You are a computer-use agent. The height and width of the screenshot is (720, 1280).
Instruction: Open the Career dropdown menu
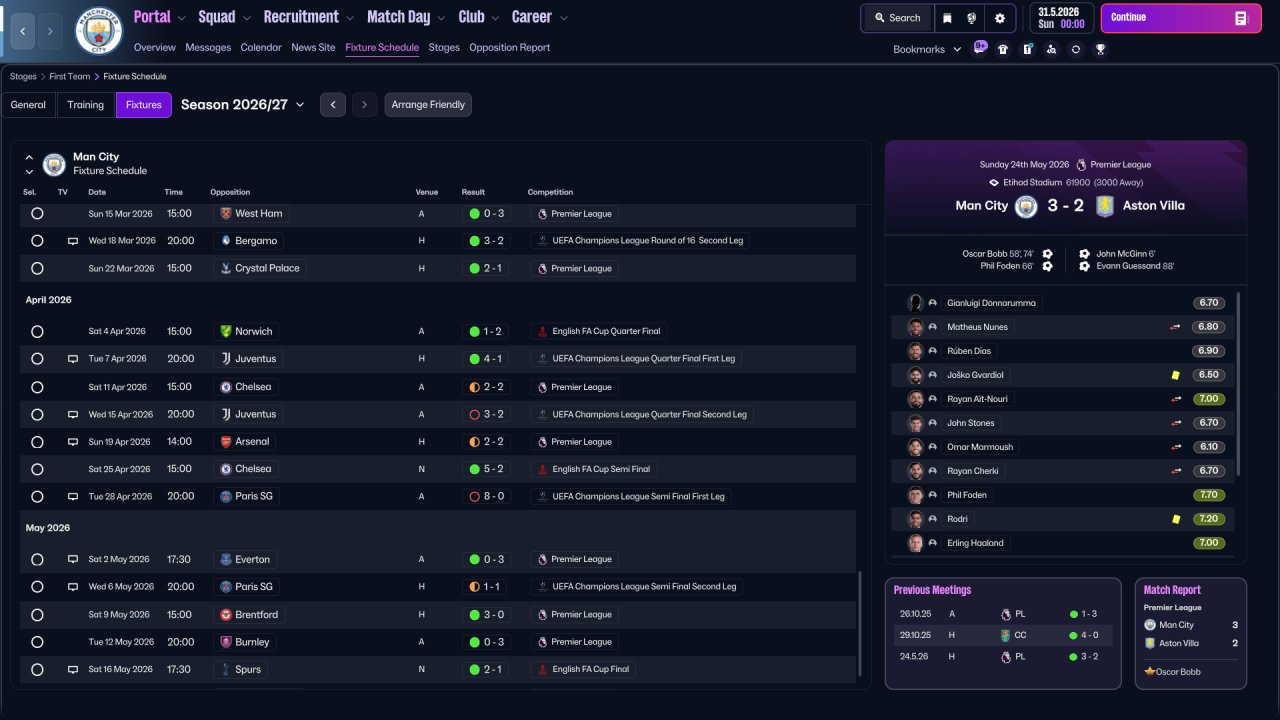(540, 17)
